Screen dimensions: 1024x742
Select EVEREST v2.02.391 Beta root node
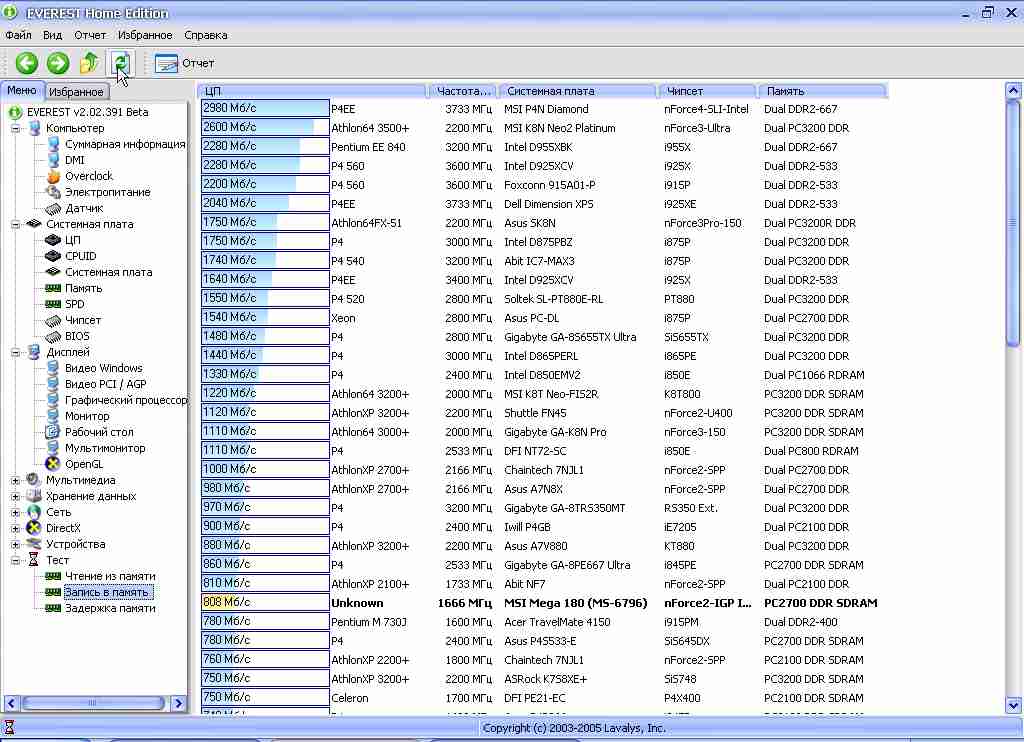[88, 112]
